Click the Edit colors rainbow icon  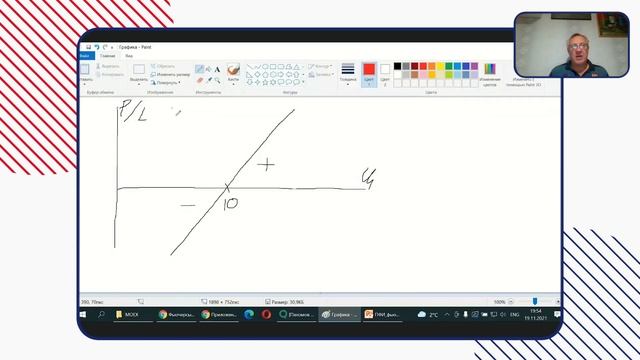(x=490, y=69)
